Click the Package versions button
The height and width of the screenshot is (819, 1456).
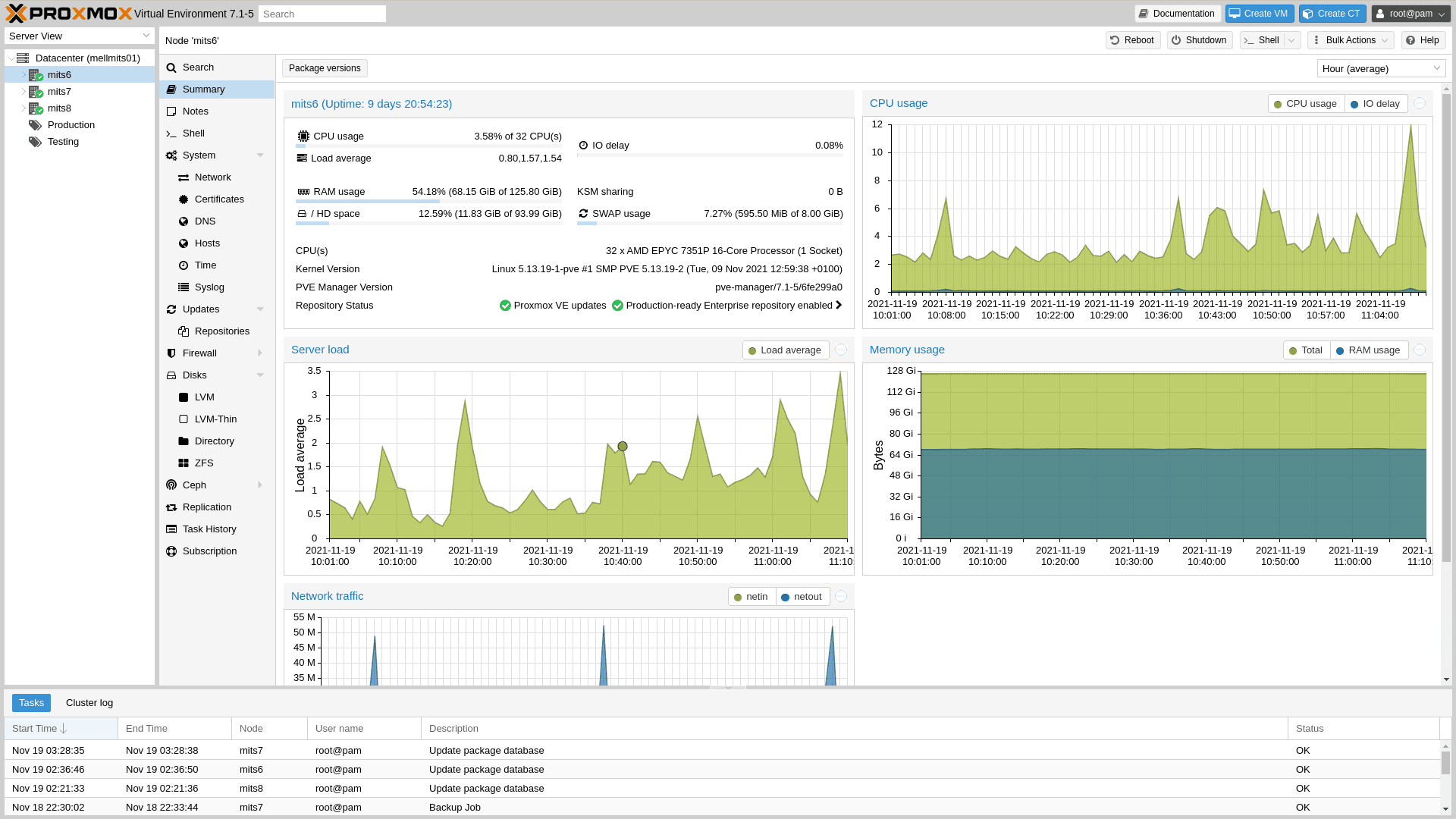click(325, 68)
